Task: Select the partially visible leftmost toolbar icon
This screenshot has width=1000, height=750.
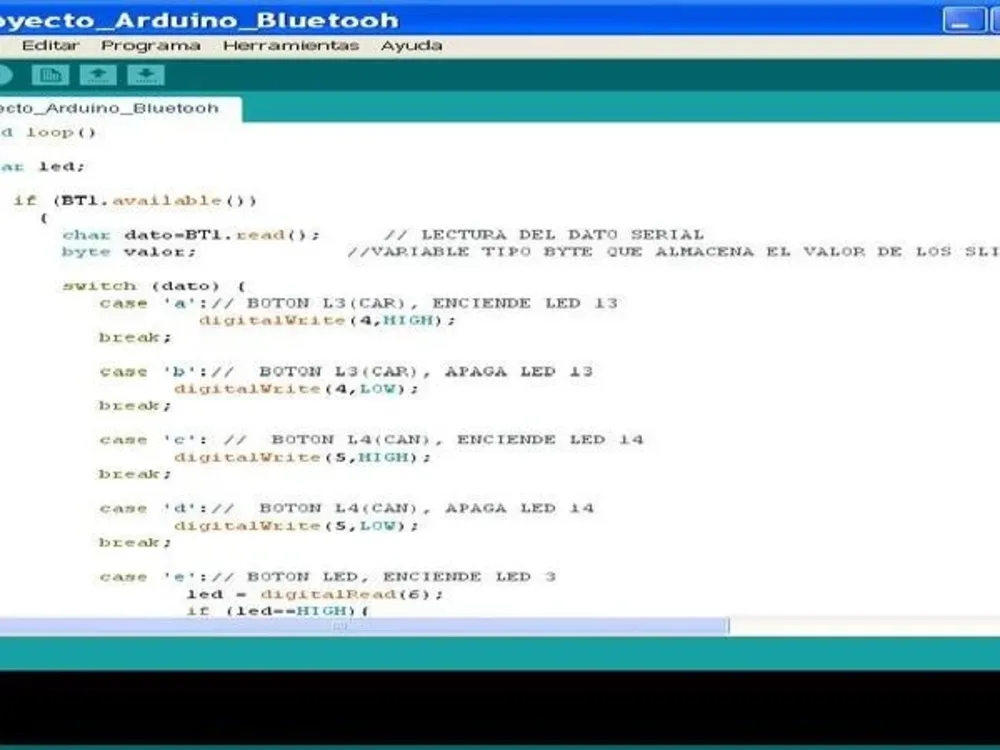Action: [4, 74]
